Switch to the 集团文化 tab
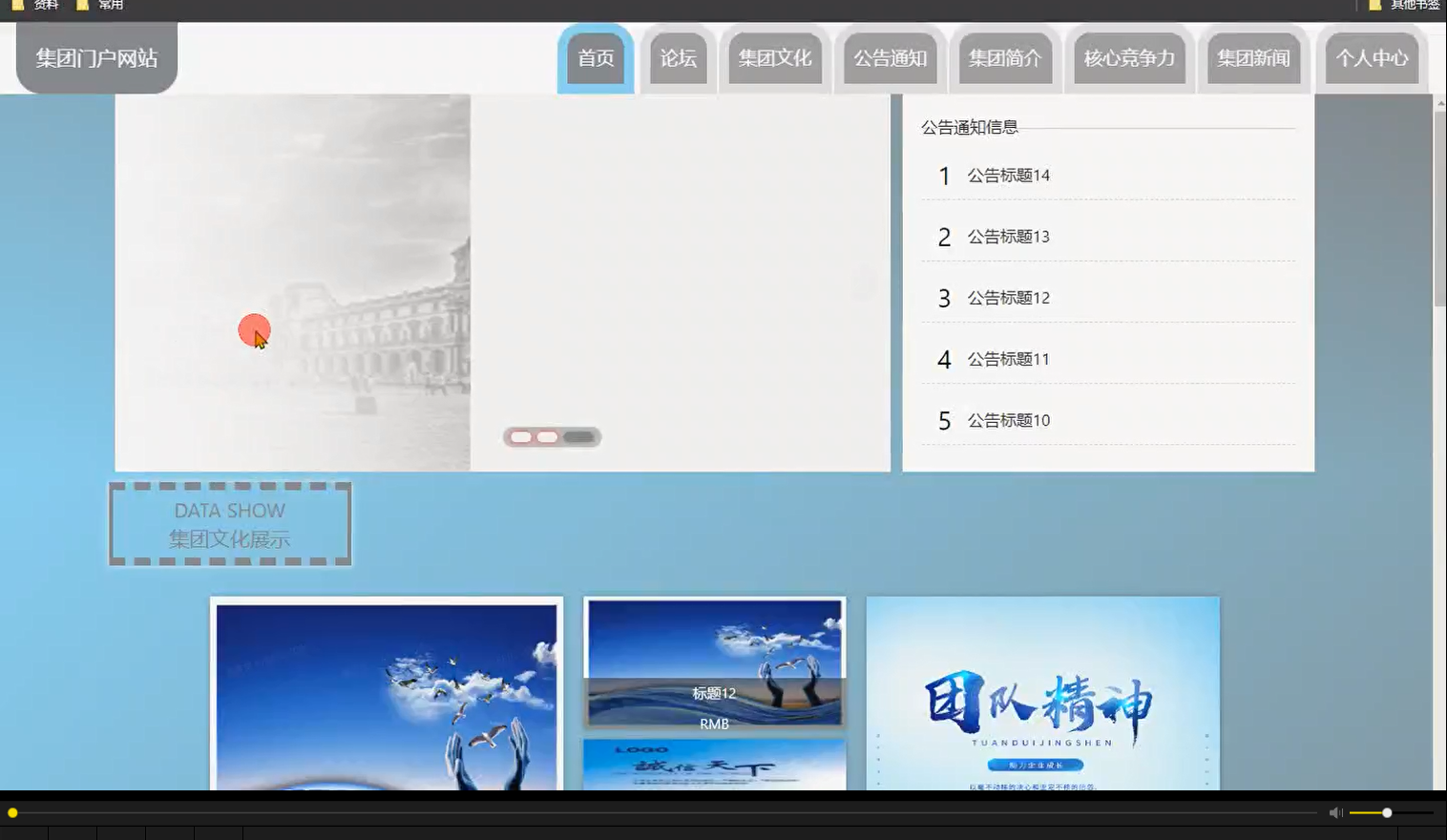Screen dimensions: 1447x840 click(775, 58)
